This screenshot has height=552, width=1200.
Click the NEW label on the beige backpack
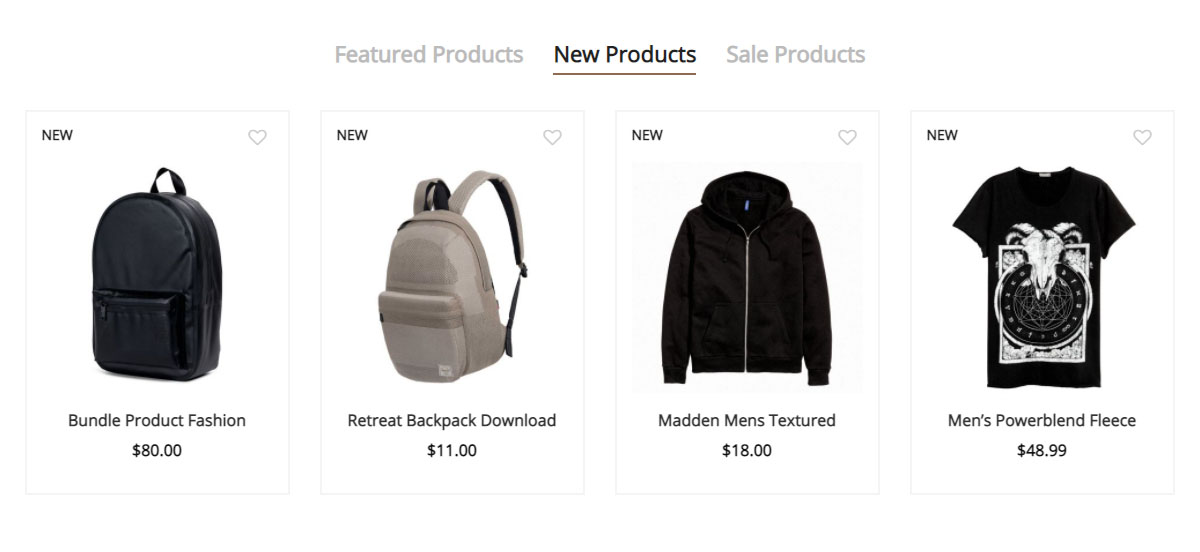(352, 135)
